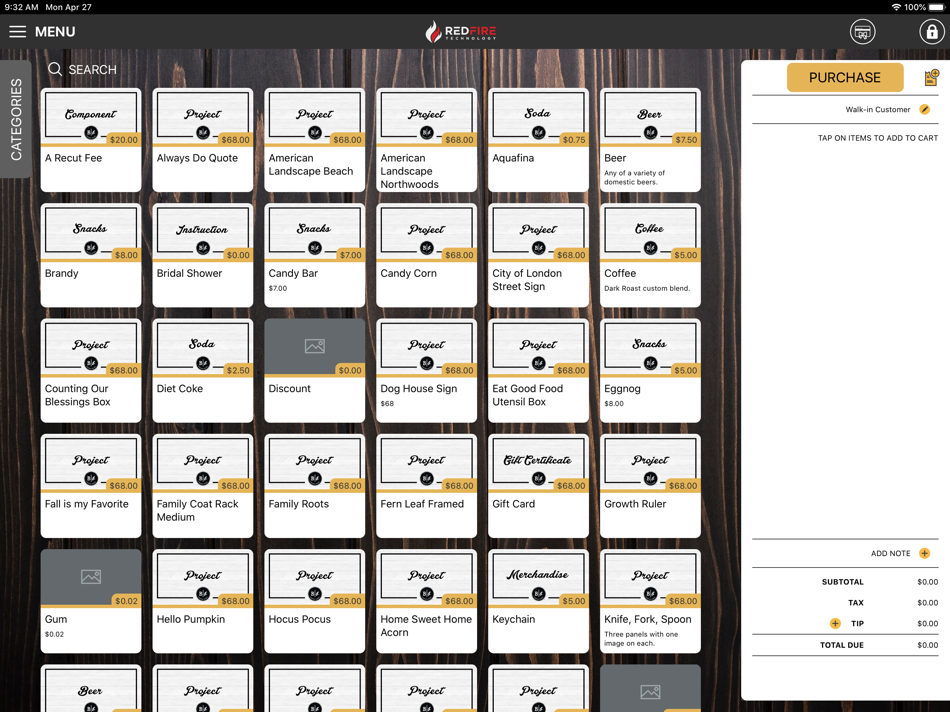Tap the Add Note plus icon
950x712 pixels.
pyautogui.click(x=925, y=553)
